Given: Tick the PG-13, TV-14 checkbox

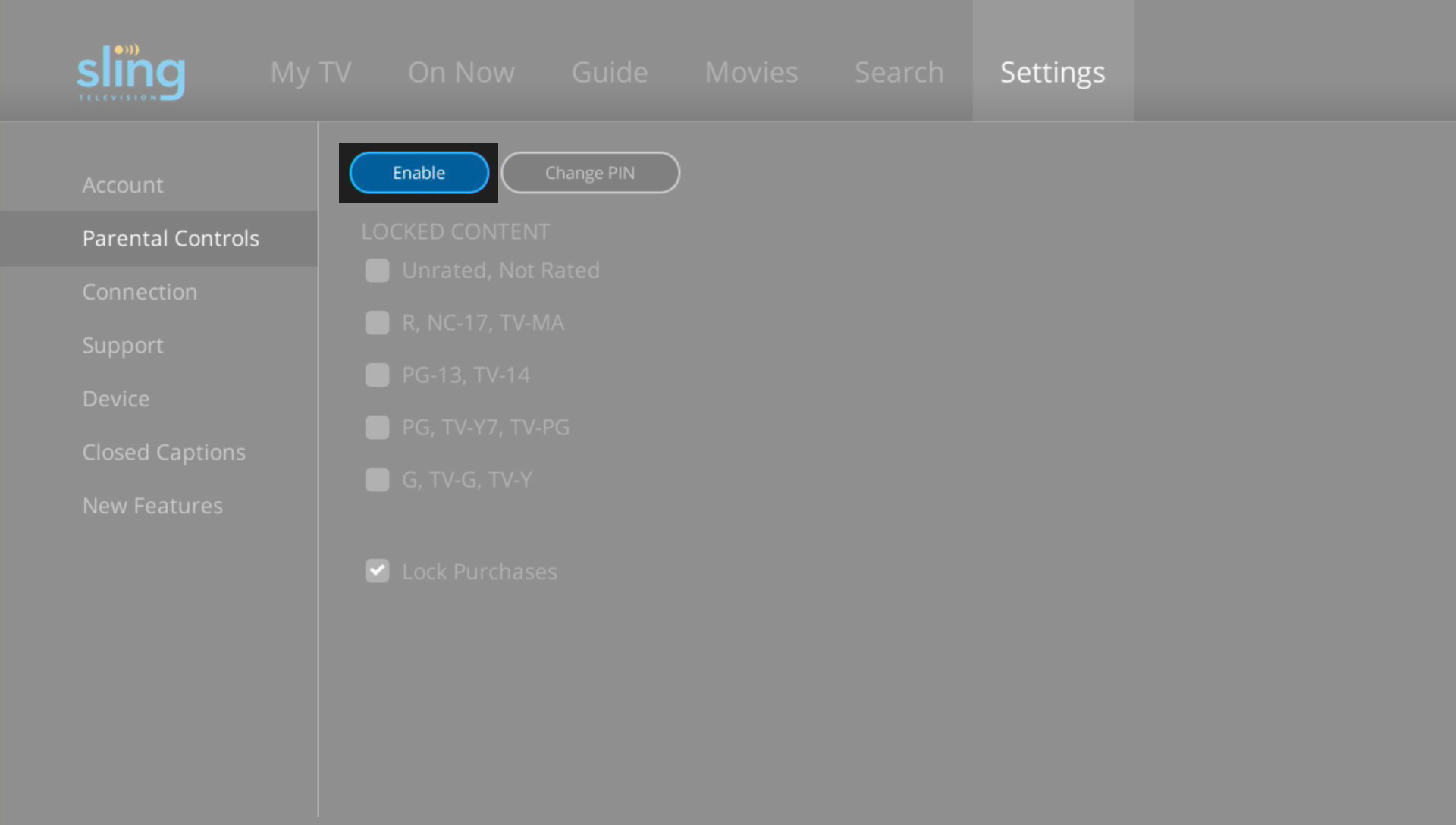Looking at the screenshot, I should [x=377, y=375].
